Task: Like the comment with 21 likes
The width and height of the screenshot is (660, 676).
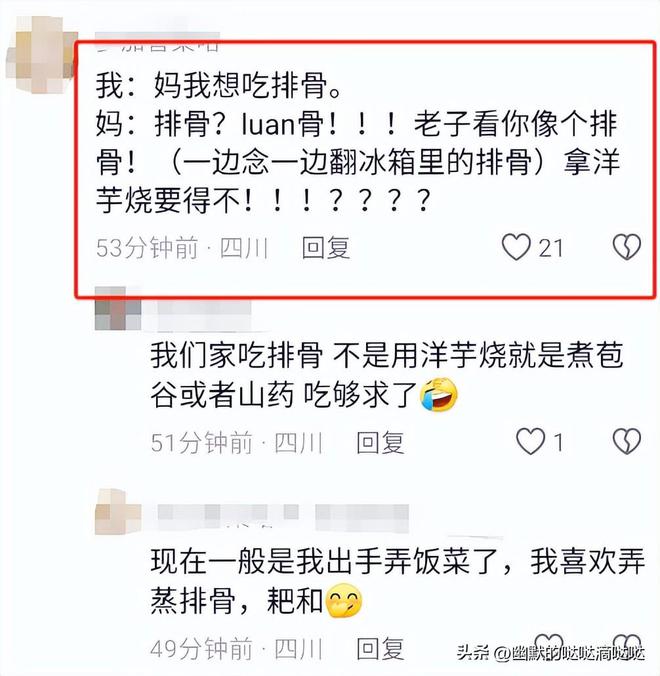Action: tap(516, 247)
